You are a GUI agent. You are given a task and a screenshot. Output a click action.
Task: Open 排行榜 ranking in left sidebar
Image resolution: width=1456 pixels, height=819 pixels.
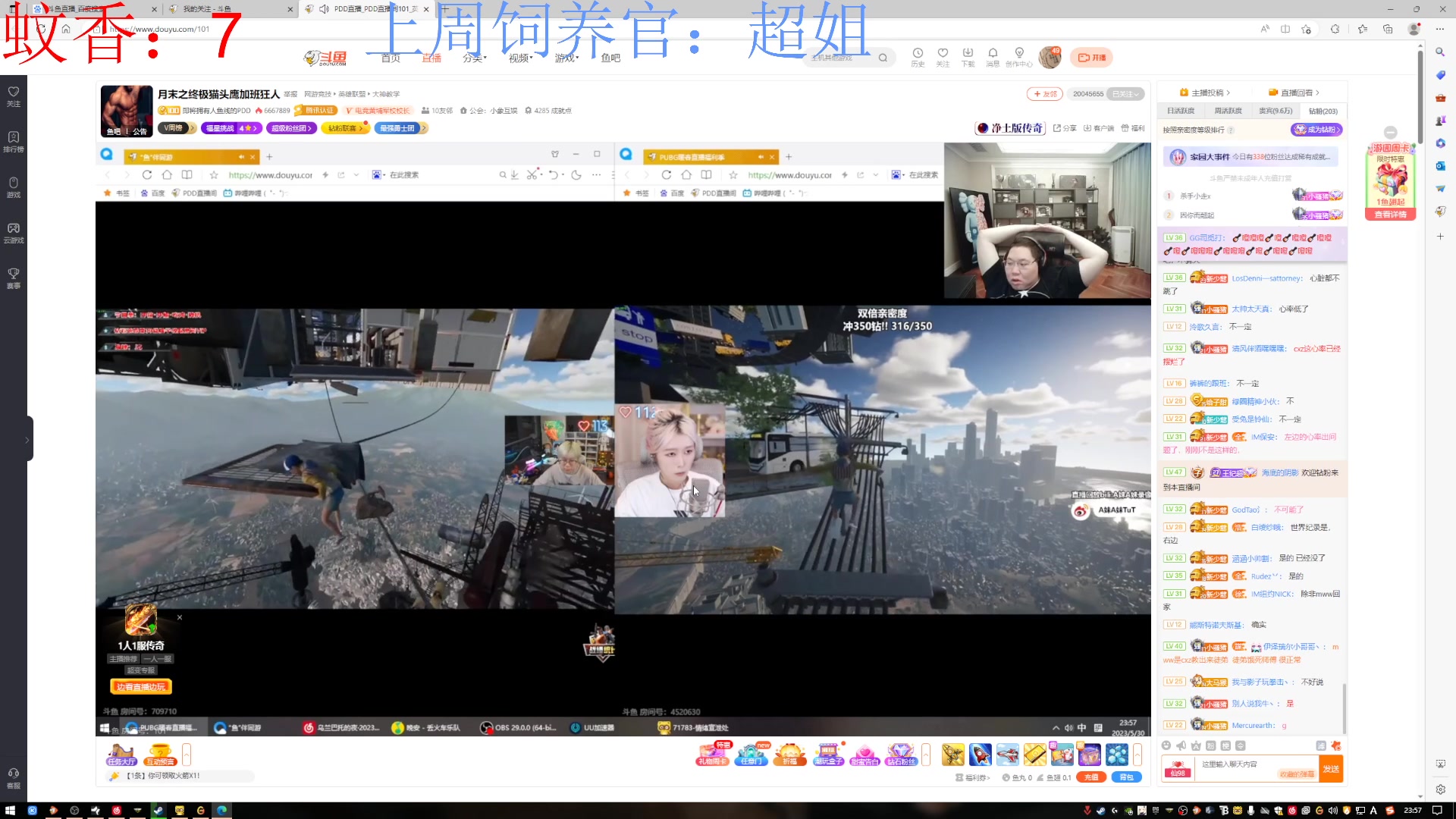coord(14,142)
